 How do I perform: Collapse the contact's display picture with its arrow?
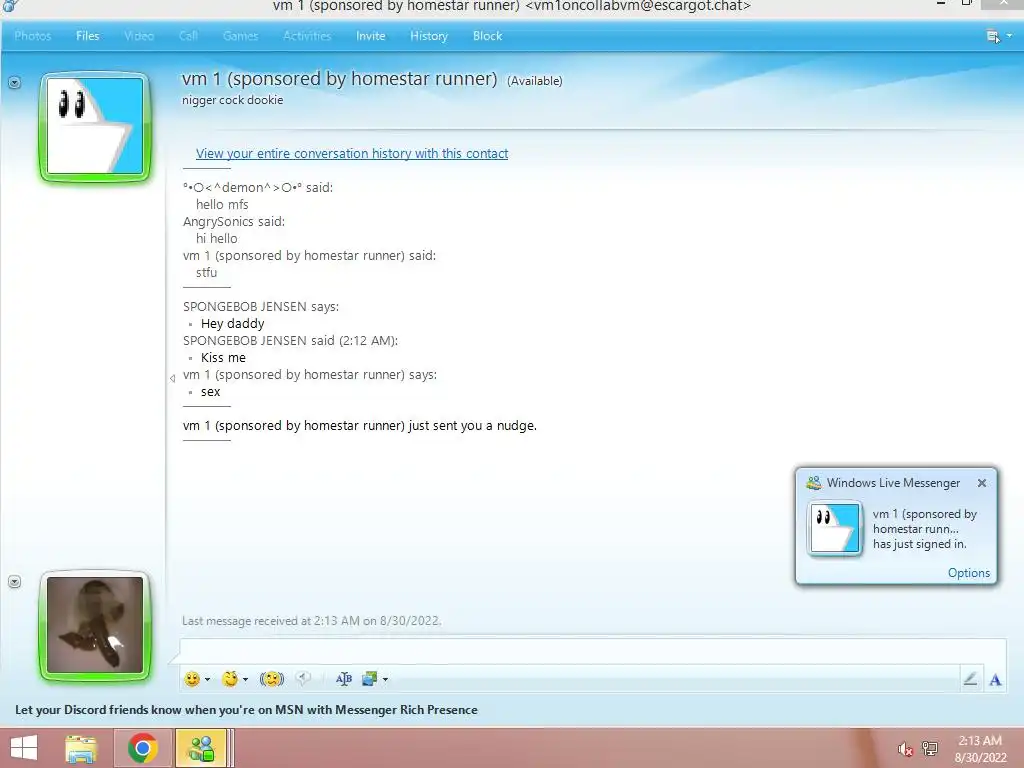click(x=14, y=83)
